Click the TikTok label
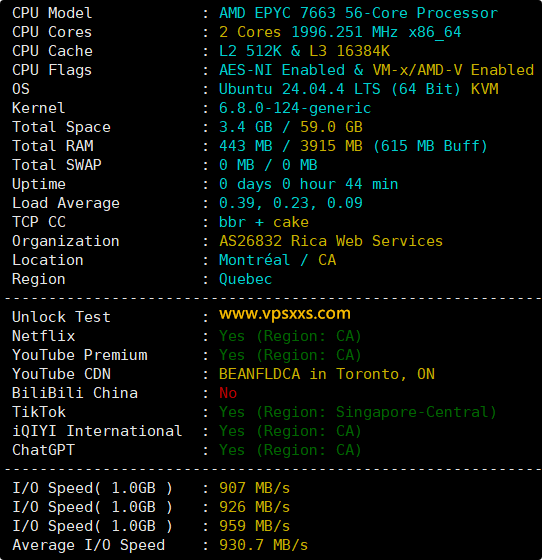The width and height of the screenshot is (542, 560). point(39,412)
